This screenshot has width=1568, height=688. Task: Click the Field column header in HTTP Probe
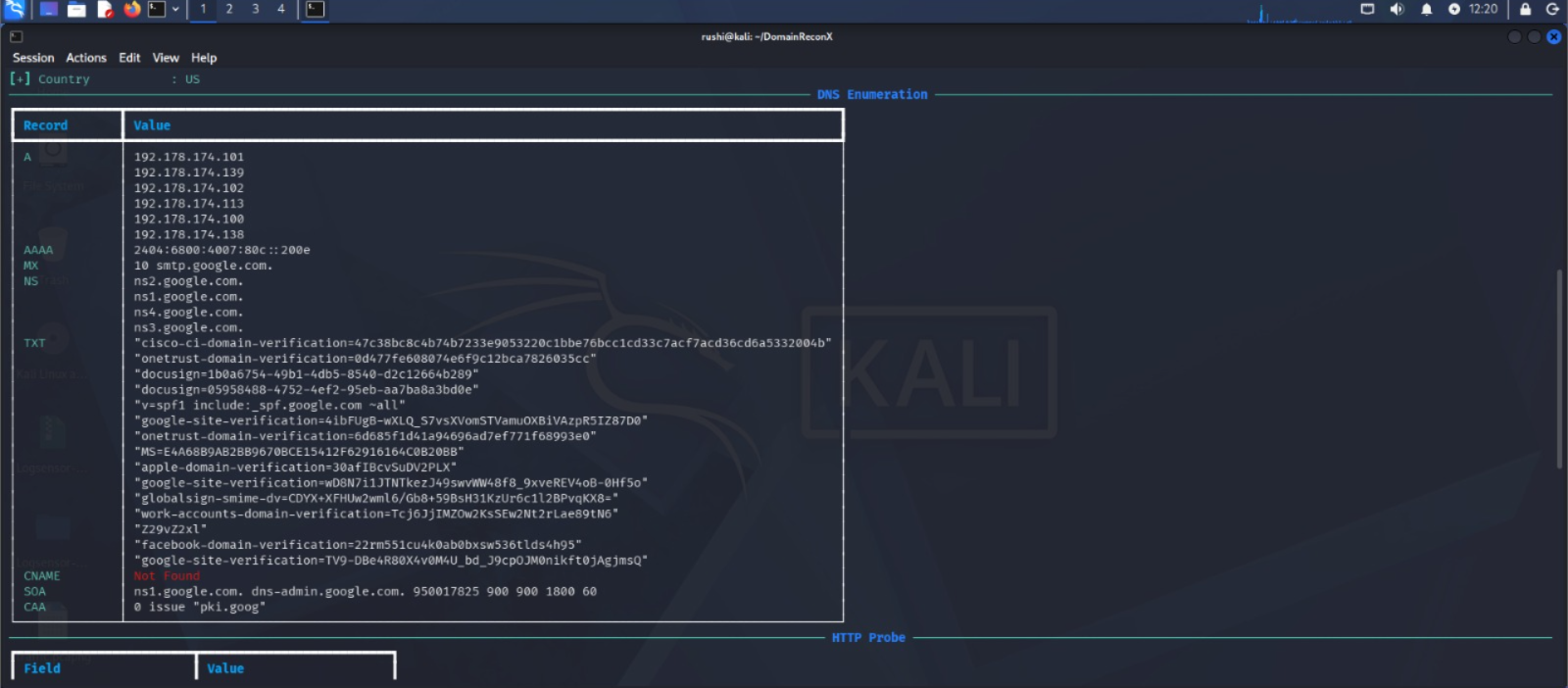pyautogui.click(x=42, y=668)
